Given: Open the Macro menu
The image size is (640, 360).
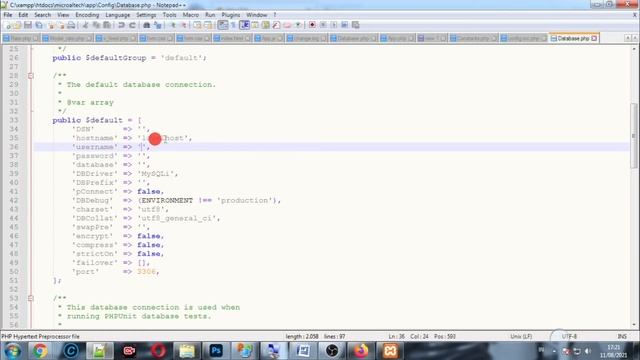Looking at the screenshot, I should (x=191, y=15).
